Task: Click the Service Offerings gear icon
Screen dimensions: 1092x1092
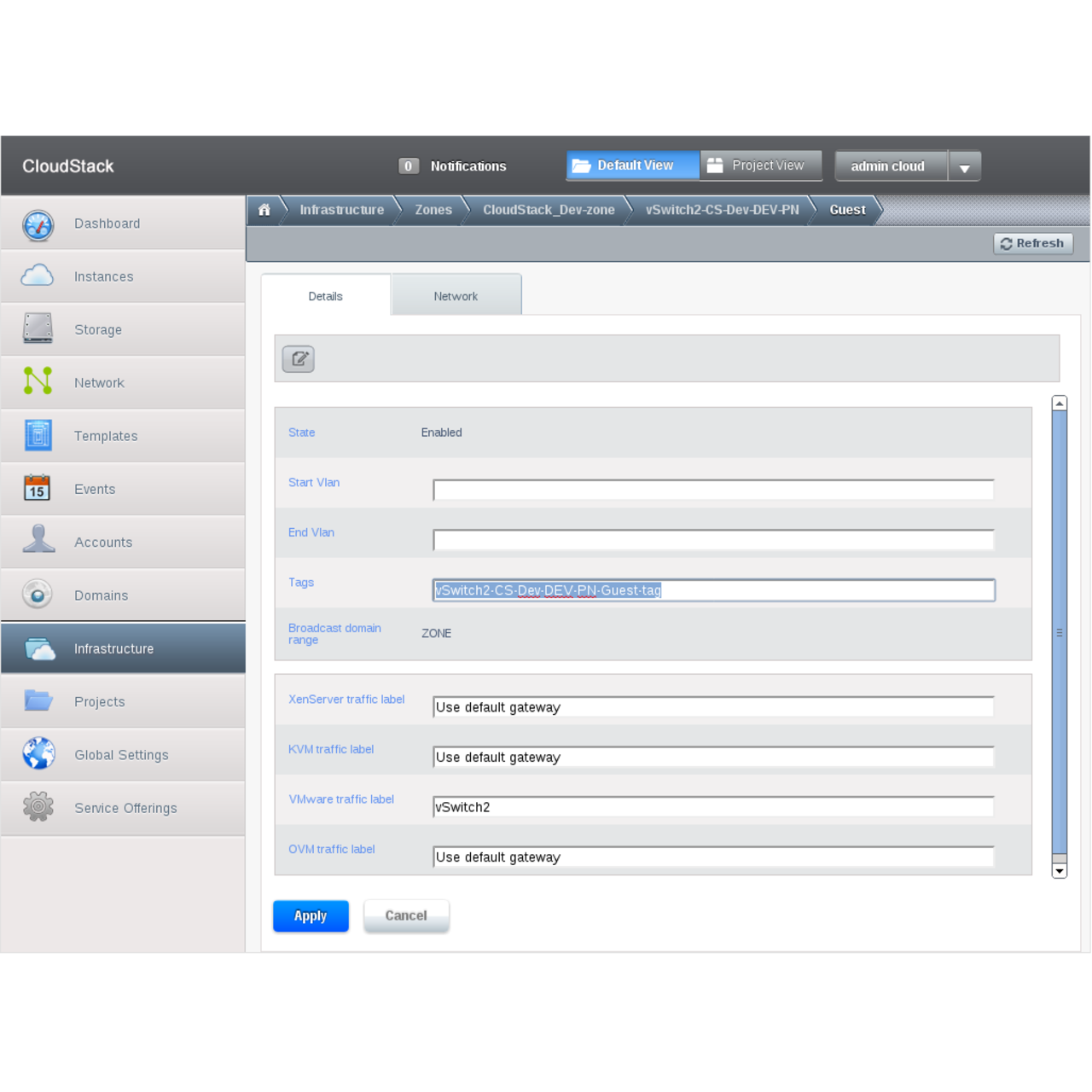Action: coord(38,807)
